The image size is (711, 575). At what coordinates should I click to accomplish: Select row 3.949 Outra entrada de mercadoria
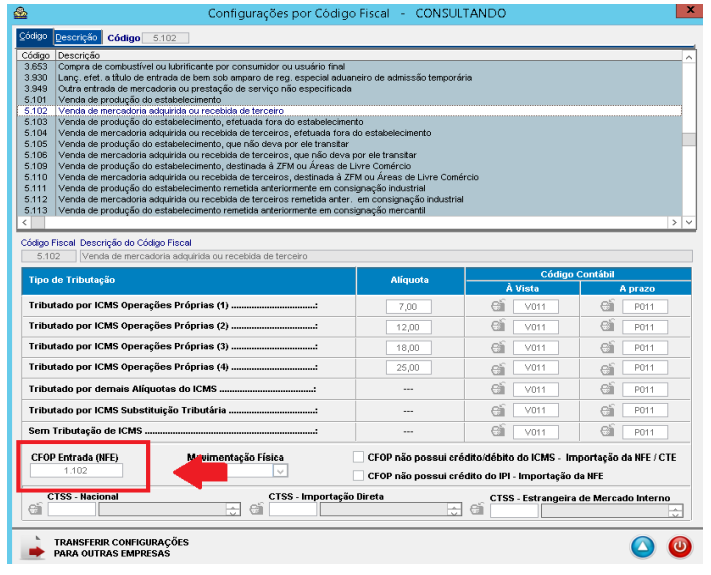coord(350,89)
